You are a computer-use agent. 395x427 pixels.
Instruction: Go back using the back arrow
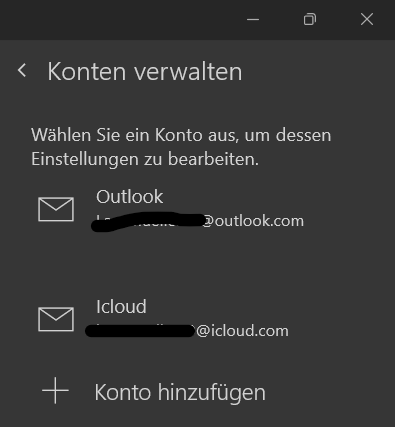point(22,71)
